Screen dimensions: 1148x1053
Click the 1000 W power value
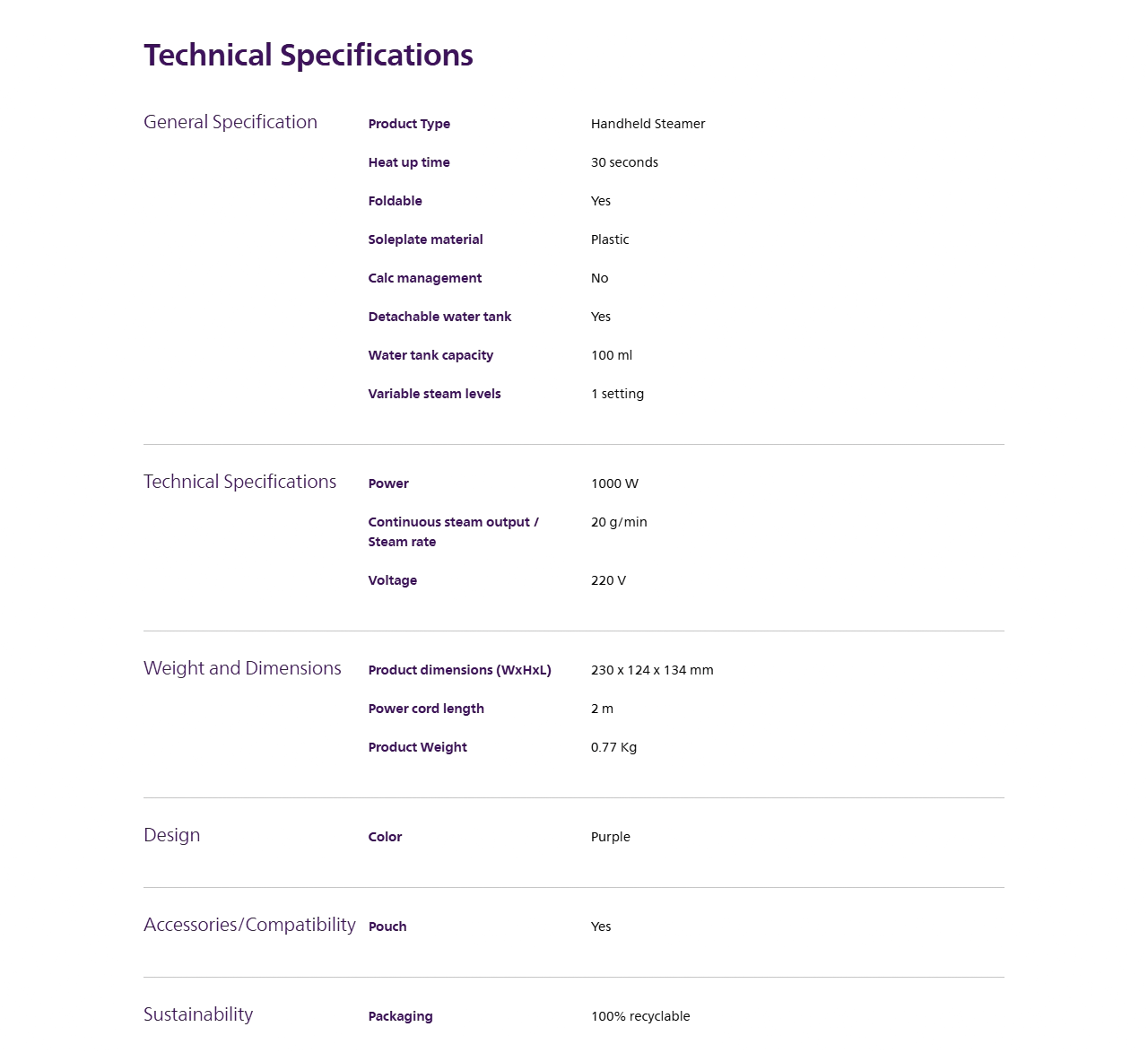tap(614, 483)
